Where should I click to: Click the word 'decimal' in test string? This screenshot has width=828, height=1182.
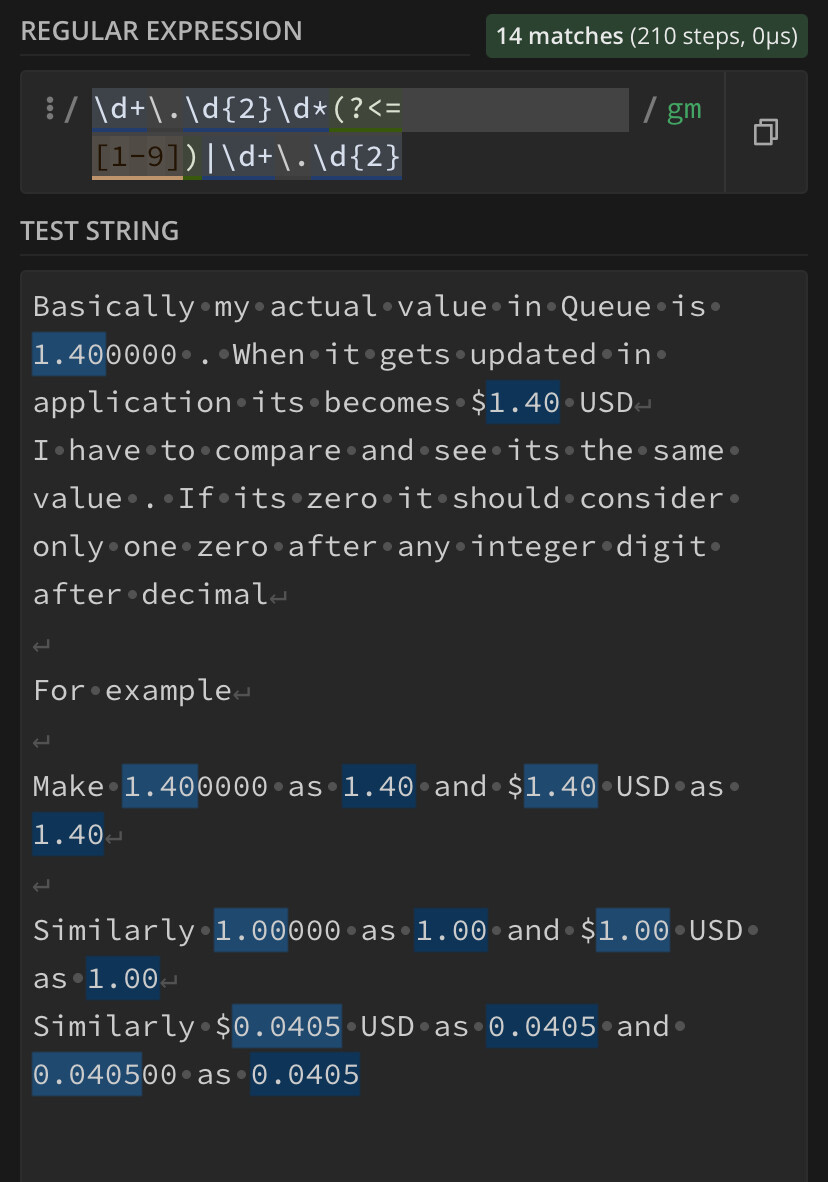(204, 595)
